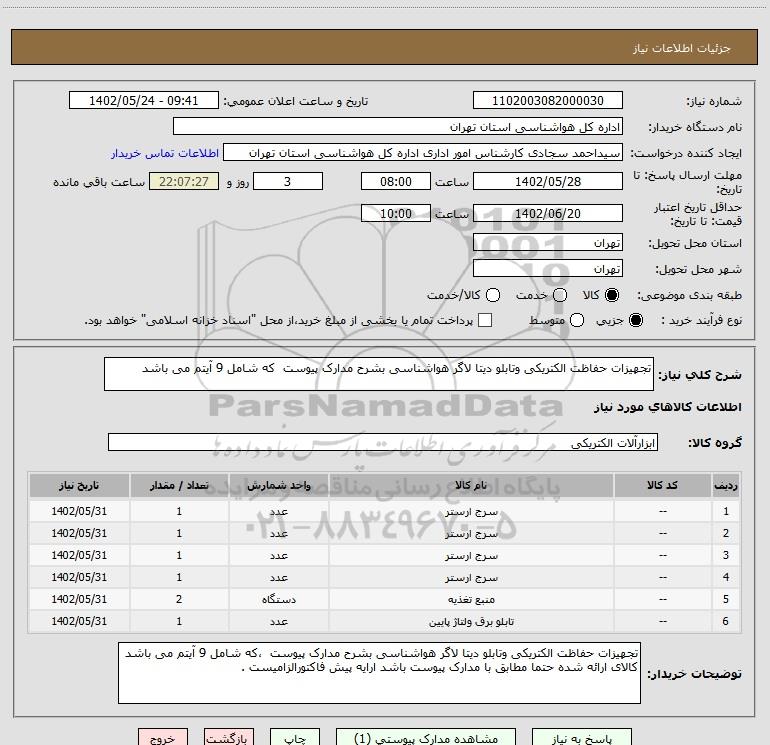Viewport: 770px width, 745px height.
Task: Click the استان محل تحویل field
Action: [547, 244]
